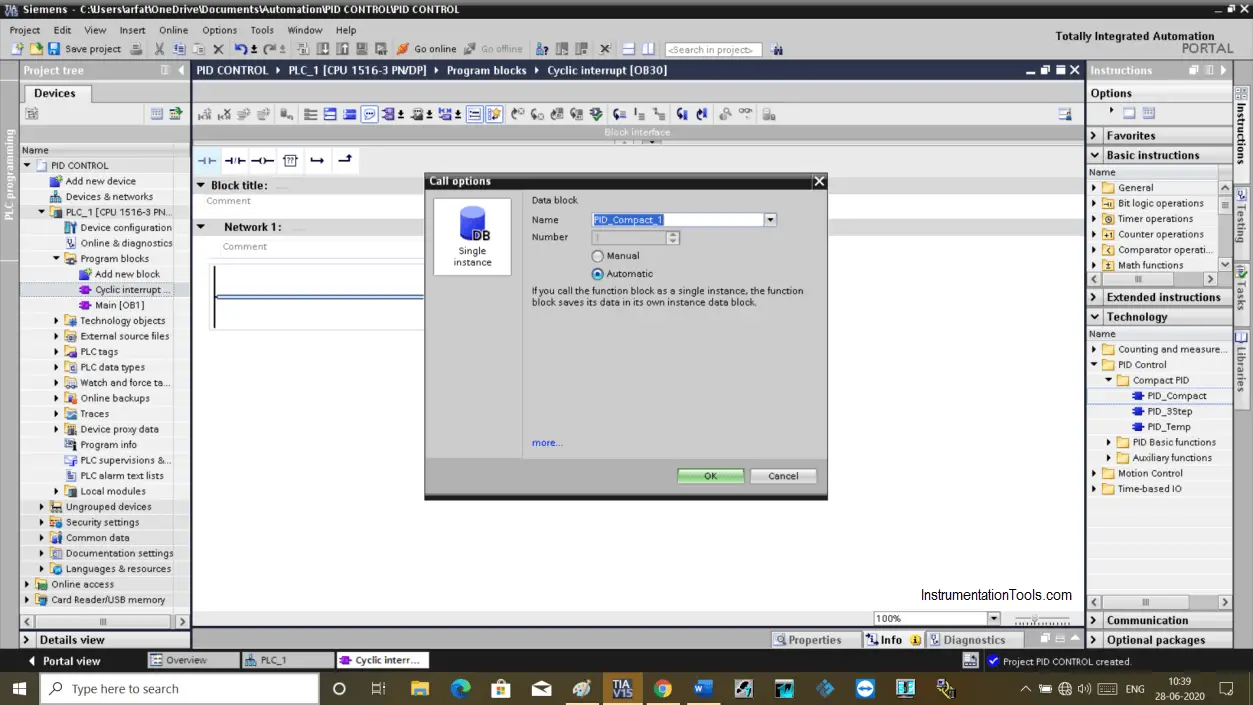Click Cancel in Call options dialog
Viewport: 1253px width, 705px height.
pos(783,476)
